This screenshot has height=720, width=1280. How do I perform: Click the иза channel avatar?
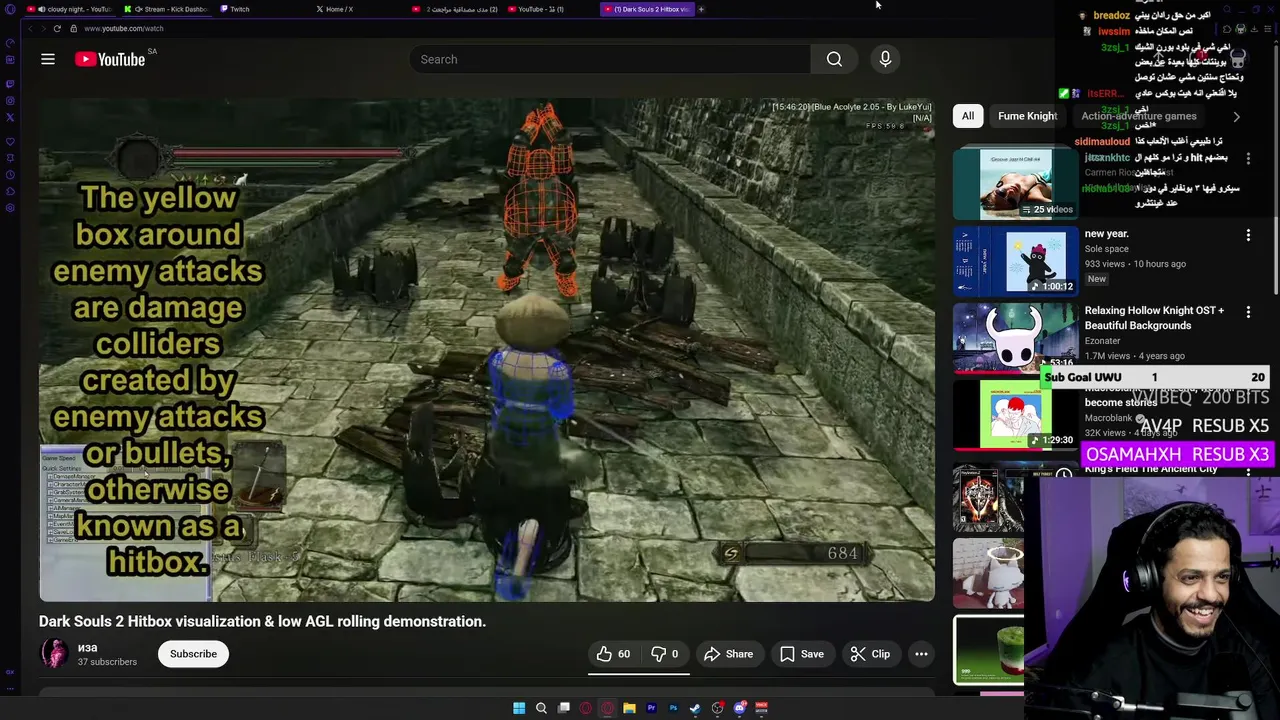(x=54, y=654)
